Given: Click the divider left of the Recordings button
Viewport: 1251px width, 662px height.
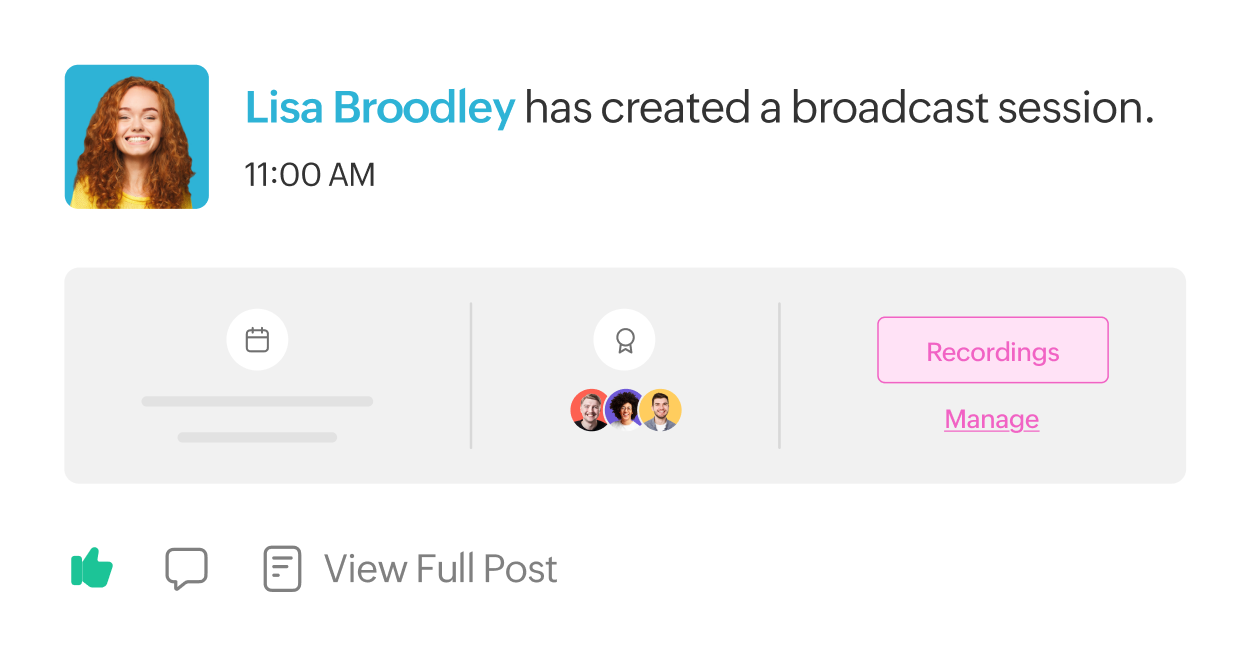Looking at the screenshot, I should click(x=779, y=375).
